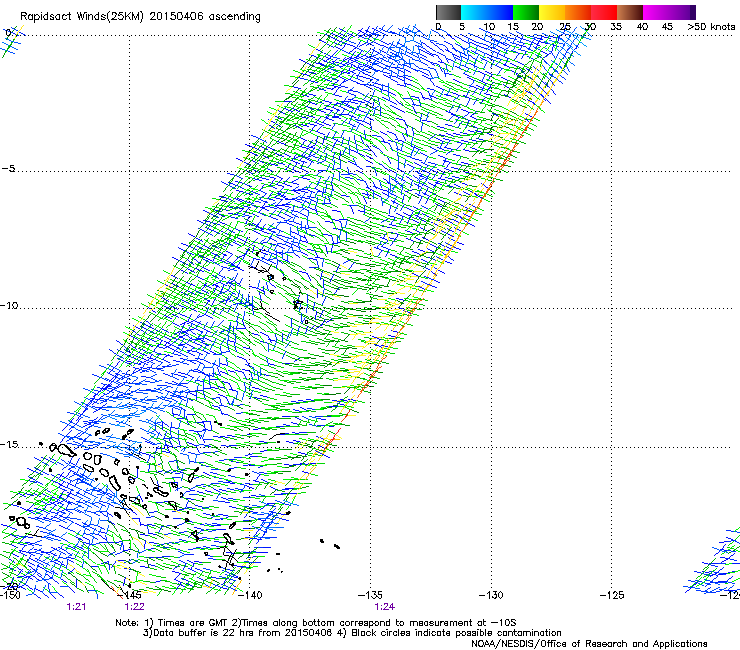The image size is (740, 650).
Task: Click the title 'Rapidscat Winds(25KM) 20150406 ascending'
Action: click(140, 17)
